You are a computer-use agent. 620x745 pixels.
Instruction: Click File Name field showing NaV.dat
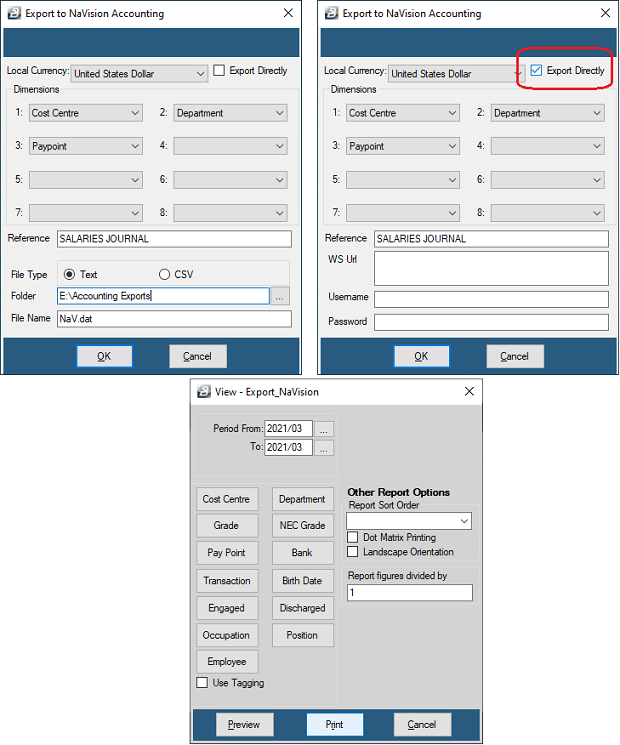[174, 319]
